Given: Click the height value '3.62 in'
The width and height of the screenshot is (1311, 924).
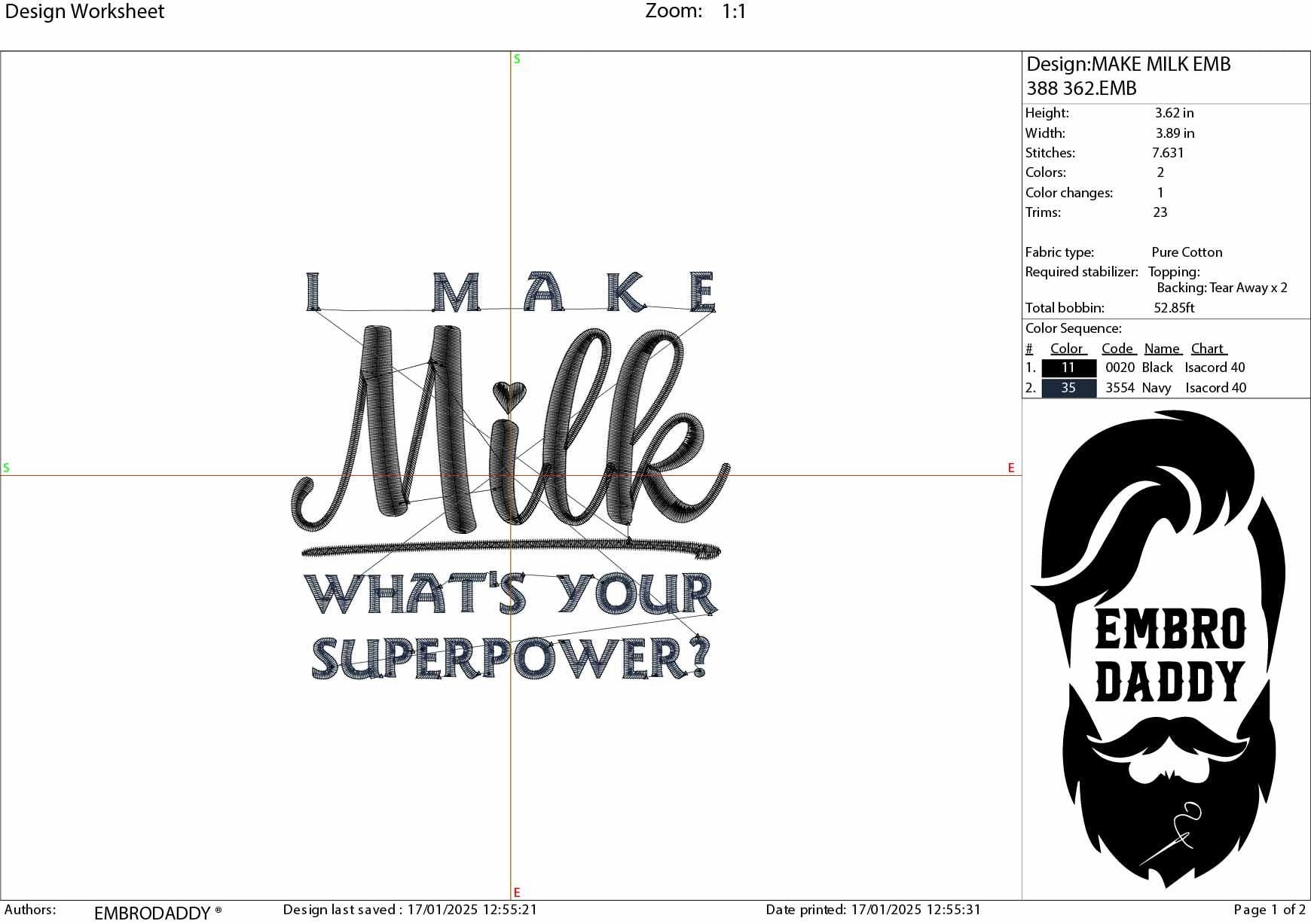Looking at the screenshot, I should tap(1174, 113).
